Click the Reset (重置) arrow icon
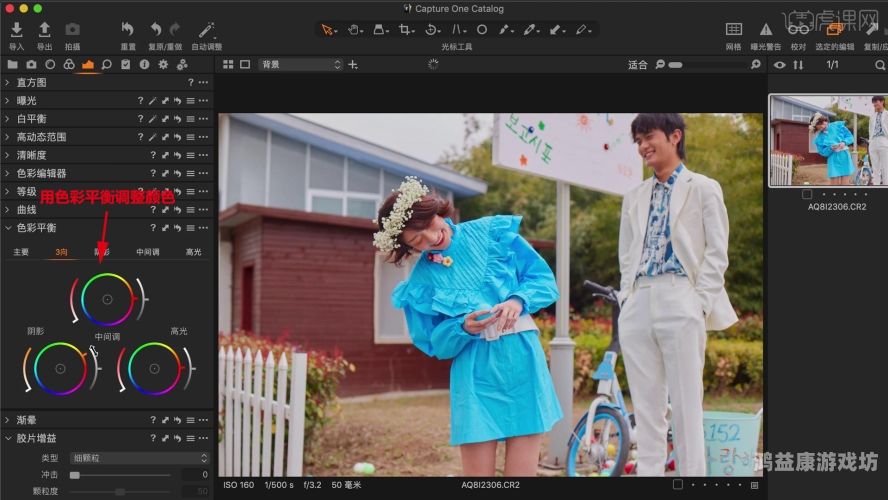 point(128,30)
